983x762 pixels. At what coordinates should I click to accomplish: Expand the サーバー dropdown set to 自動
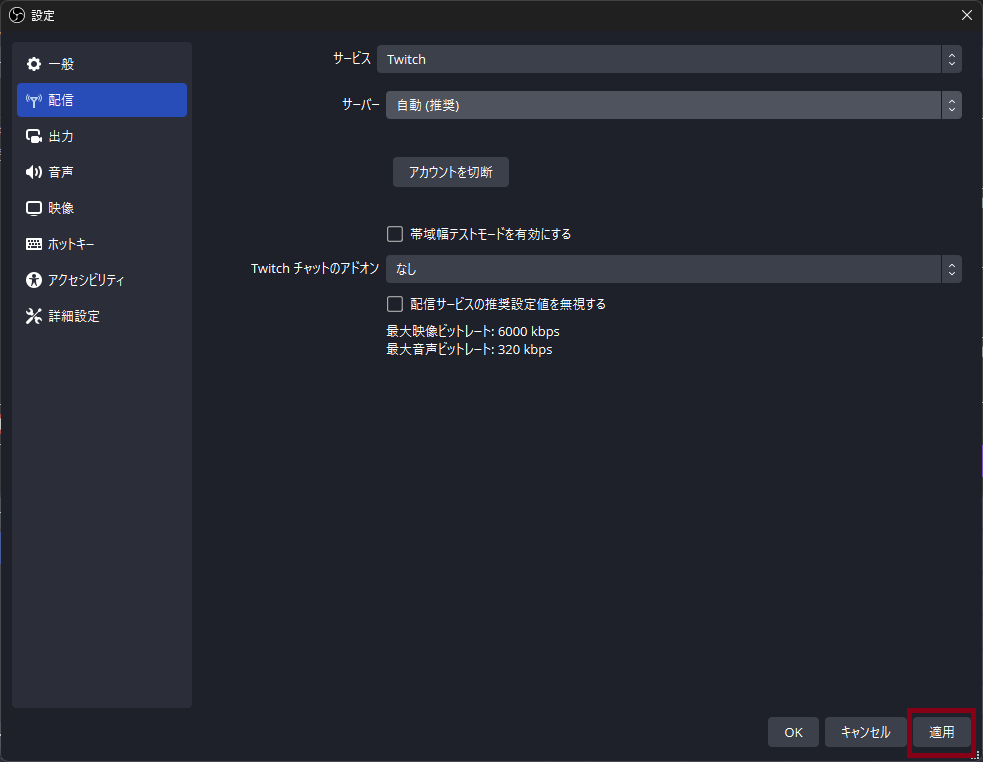point(668,105)
